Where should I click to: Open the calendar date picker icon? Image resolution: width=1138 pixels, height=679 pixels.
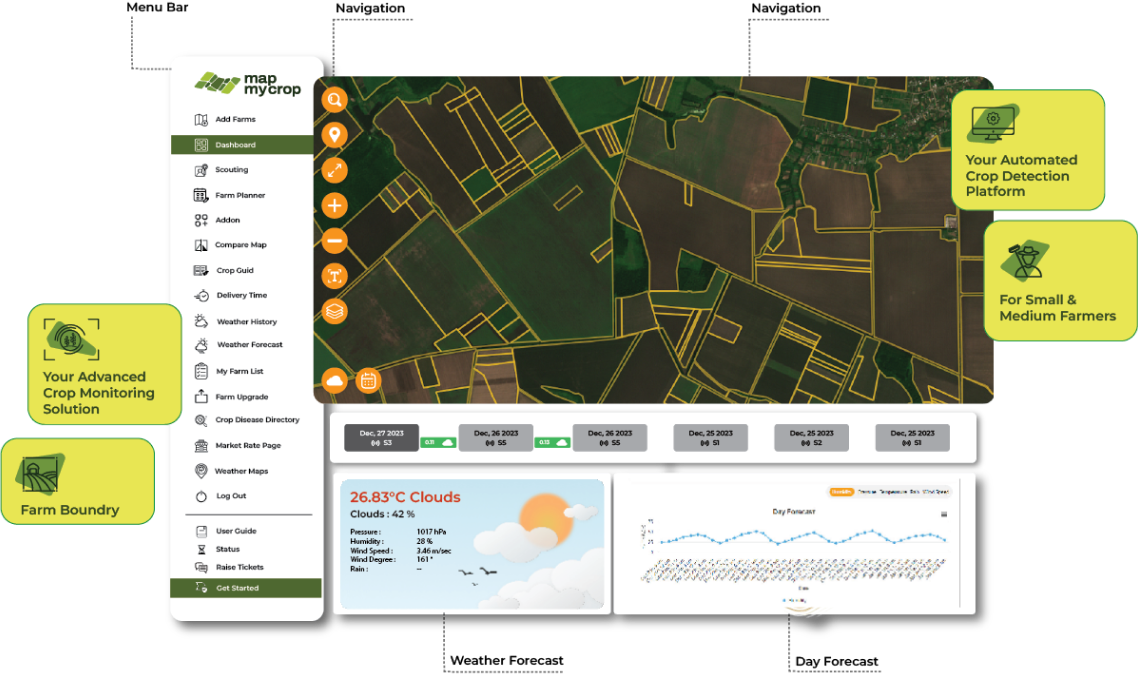(x=368, y=381)
